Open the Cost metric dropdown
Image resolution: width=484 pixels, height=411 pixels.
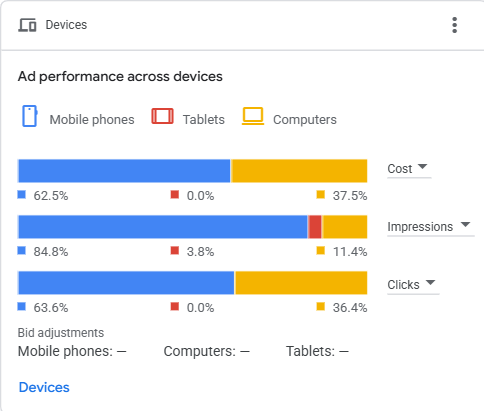tap(409, 169)
